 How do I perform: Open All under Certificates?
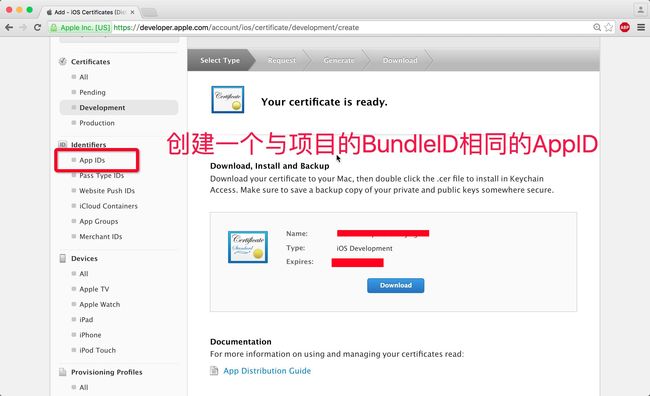coord(84,77)
